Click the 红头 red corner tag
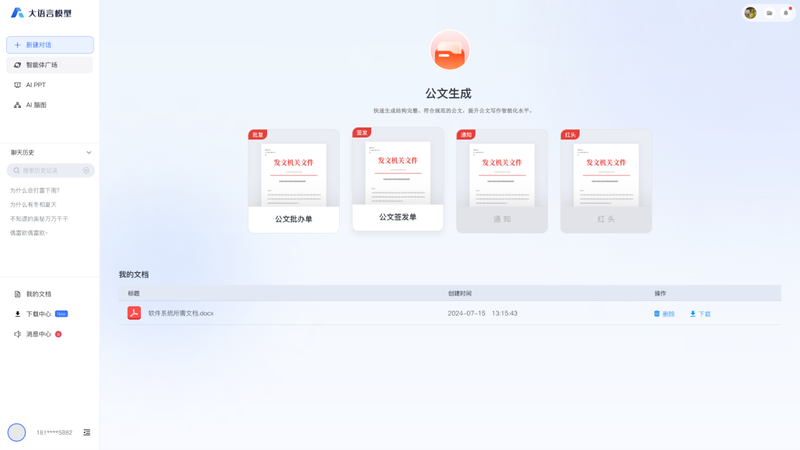The height and width of the screenshot is (450, 800). (x=570, y=135)
